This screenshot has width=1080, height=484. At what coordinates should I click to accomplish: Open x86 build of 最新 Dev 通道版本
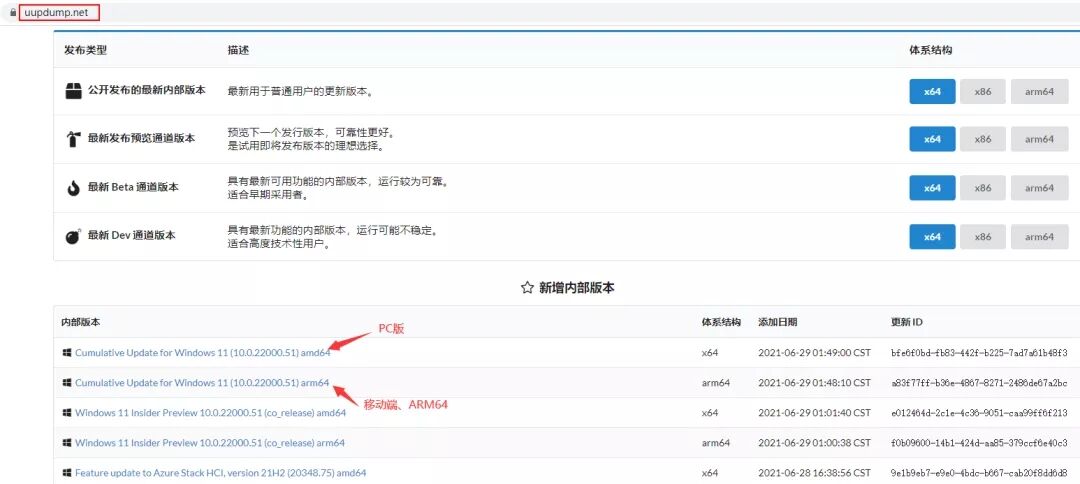(983, 237)
